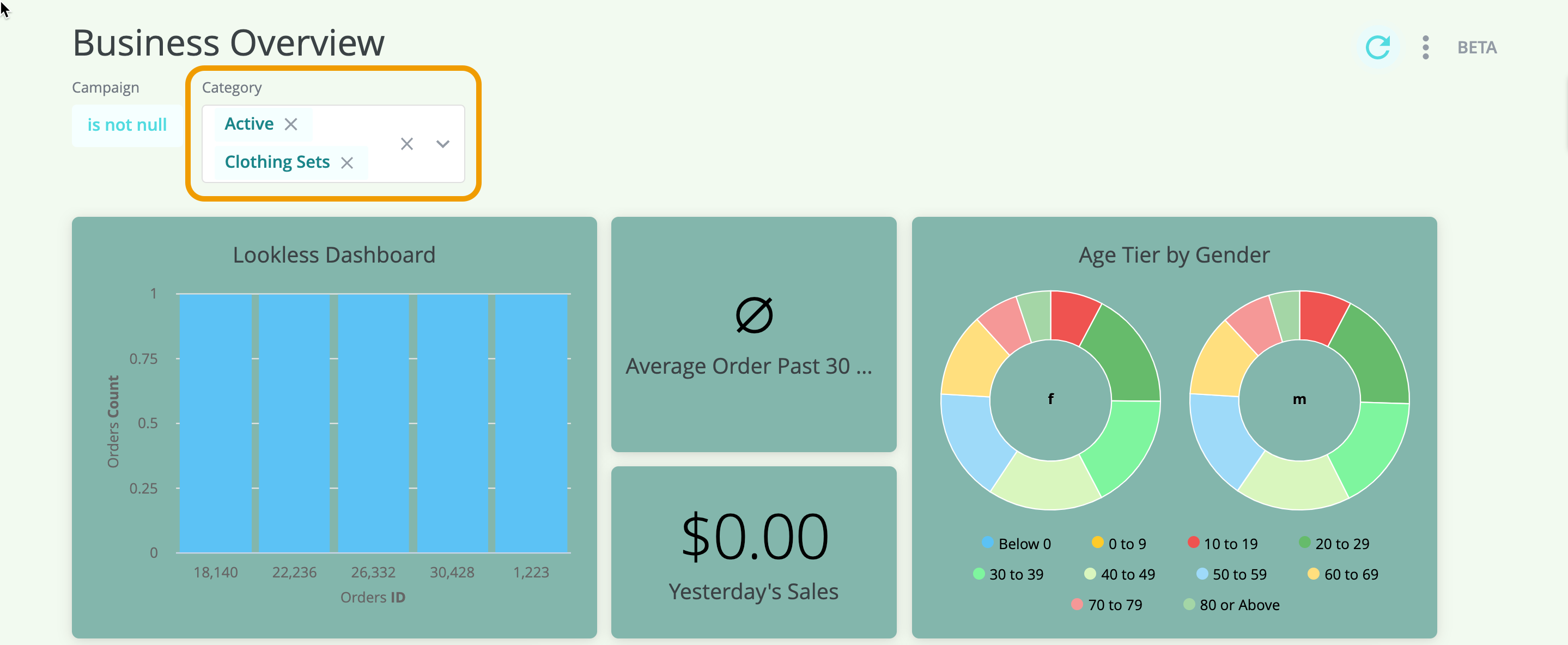This screenshot has height=645, width=1568.
Task: Clear all Category filter values
Action: point(406,144)
